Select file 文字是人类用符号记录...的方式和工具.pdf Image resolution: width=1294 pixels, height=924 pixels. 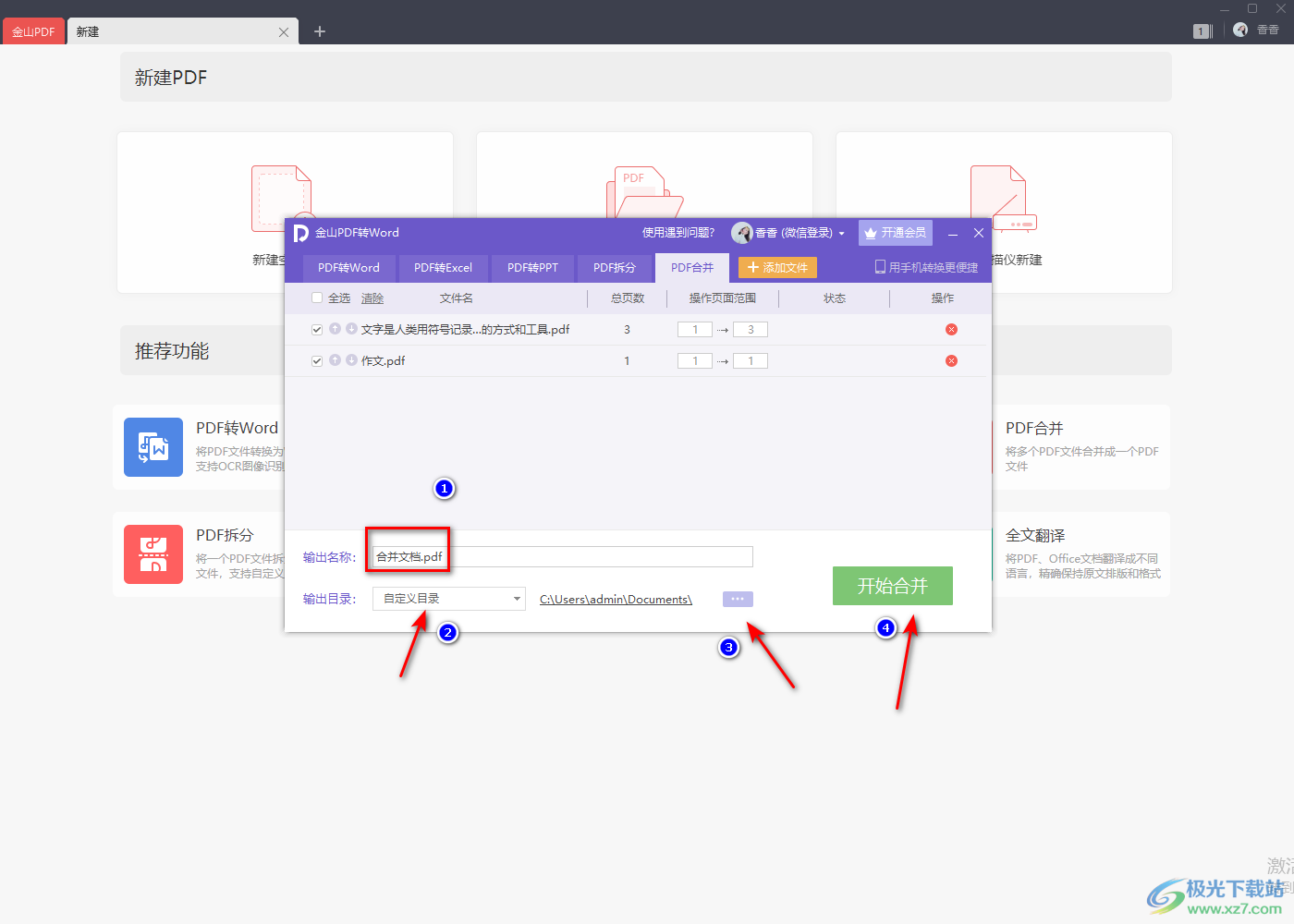465,330
